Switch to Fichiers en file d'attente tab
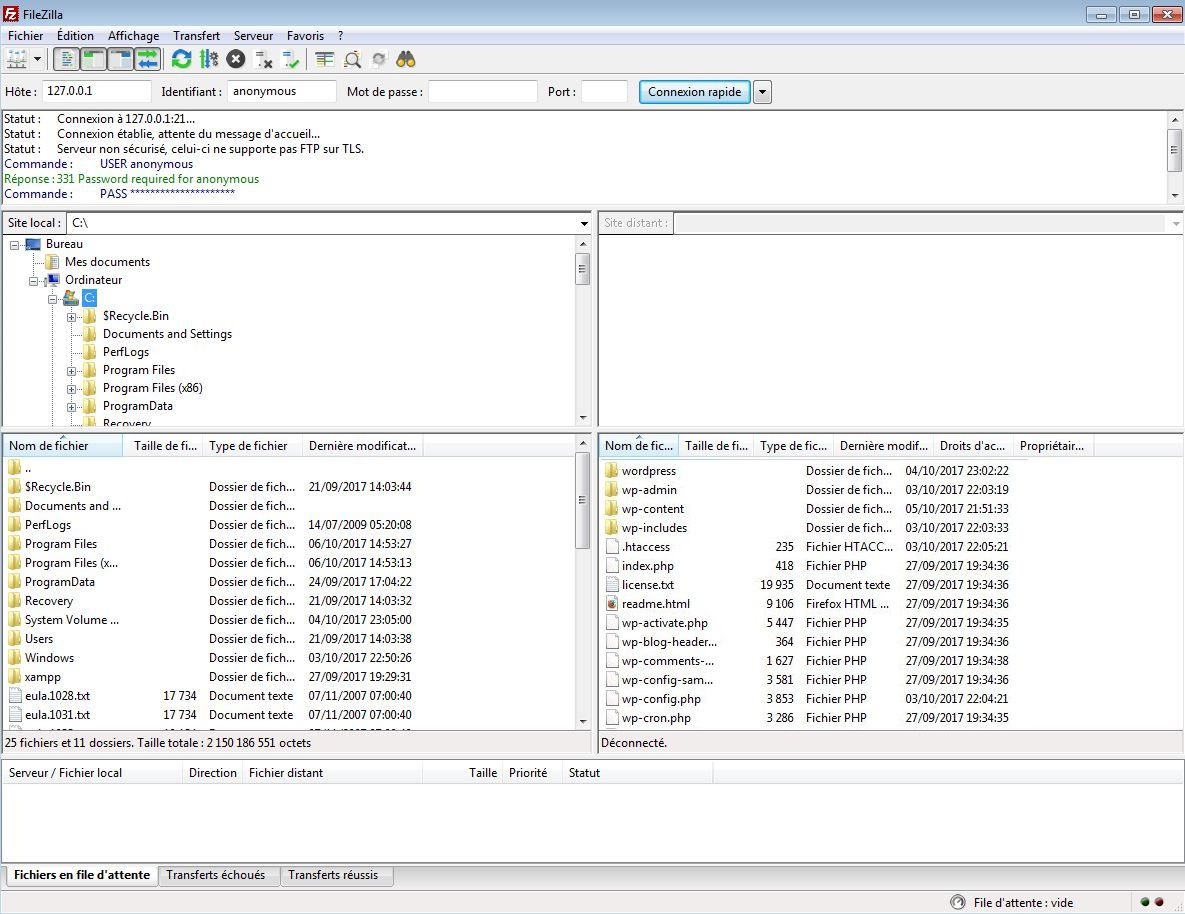This screenshot has width=1185, height=914. [82, 875]
